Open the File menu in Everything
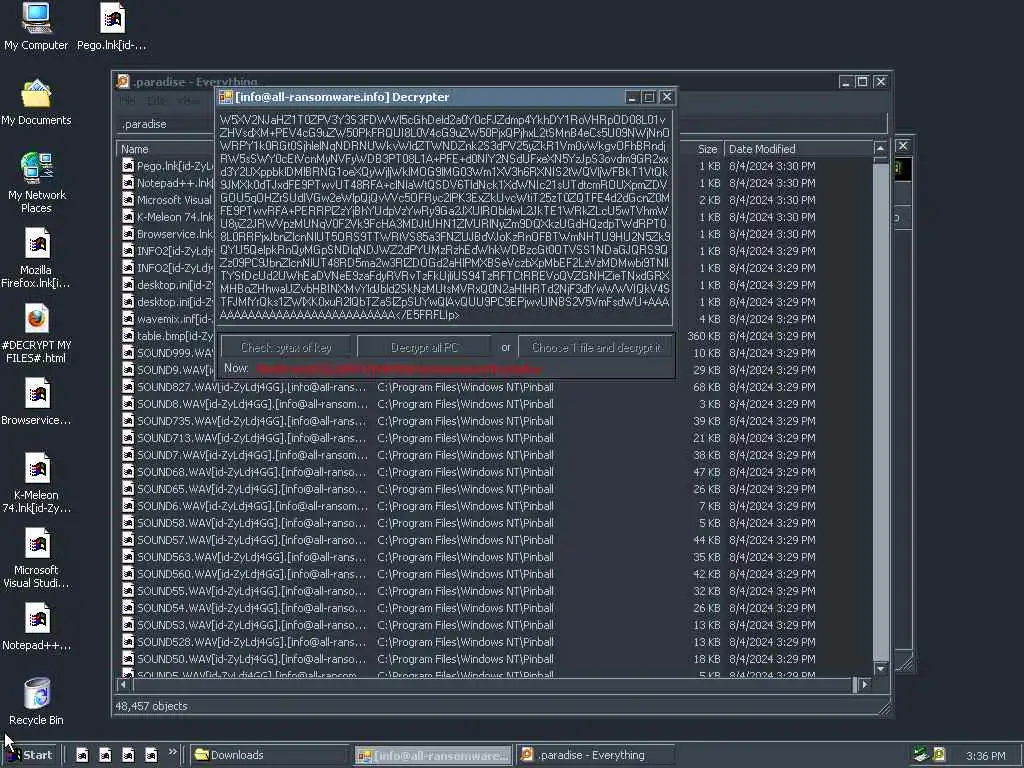 127,101
